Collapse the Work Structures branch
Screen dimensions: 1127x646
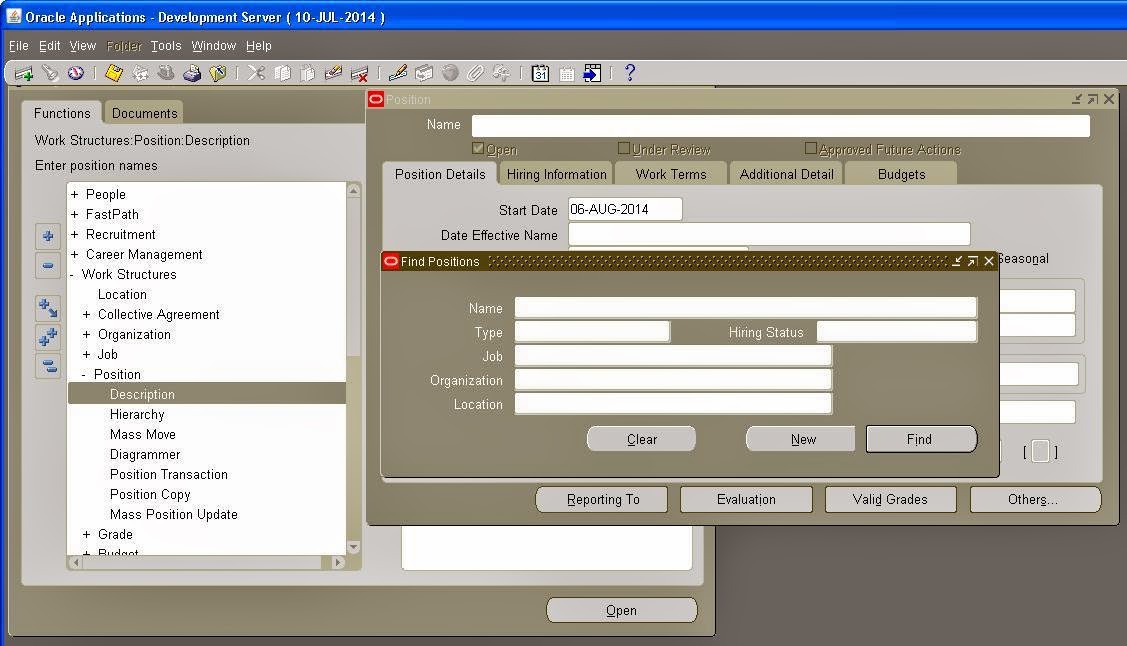(x=73, y=274)
